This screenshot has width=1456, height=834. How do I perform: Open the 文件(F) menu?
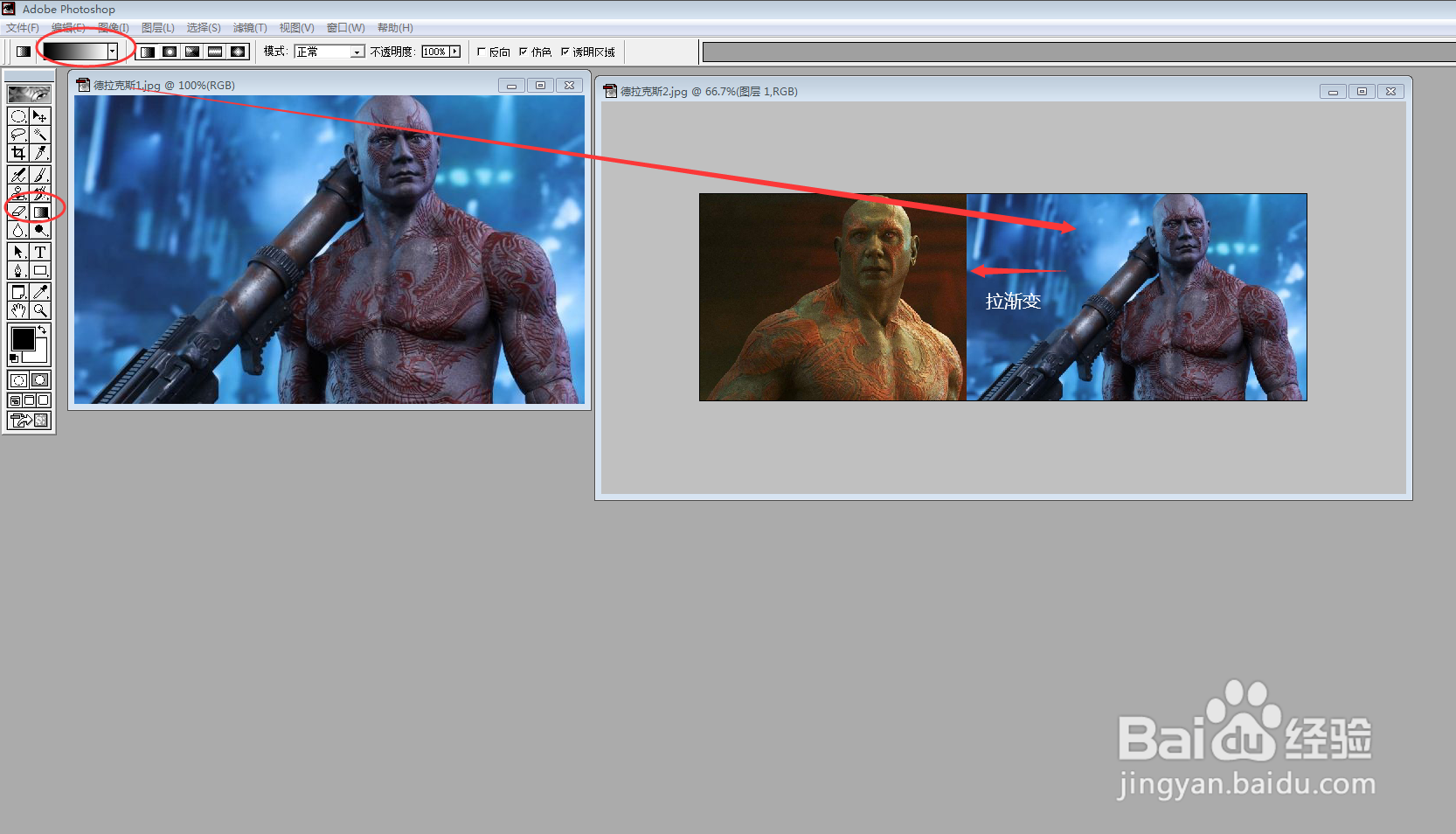tap(23, 28)
